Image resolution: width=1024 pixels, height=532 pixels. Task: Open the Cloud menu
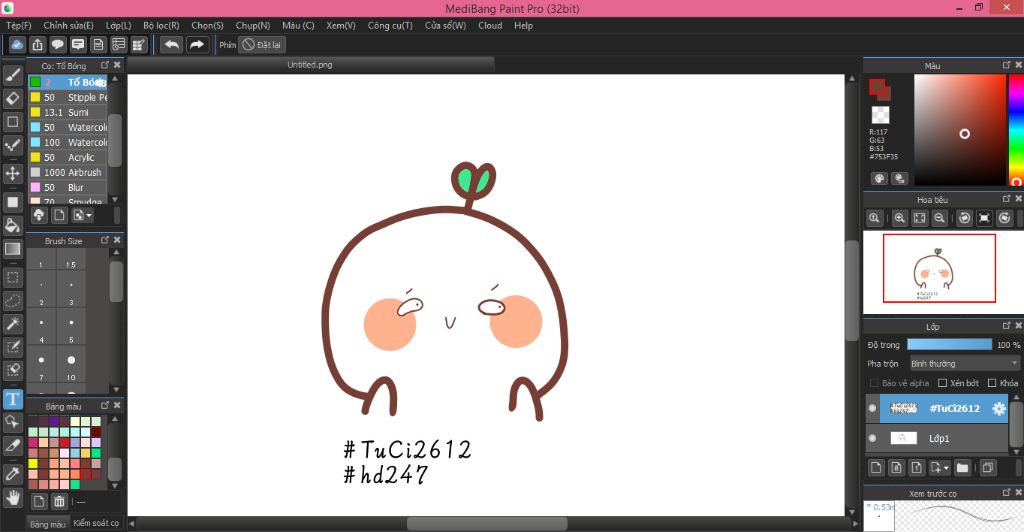[490, 25]
